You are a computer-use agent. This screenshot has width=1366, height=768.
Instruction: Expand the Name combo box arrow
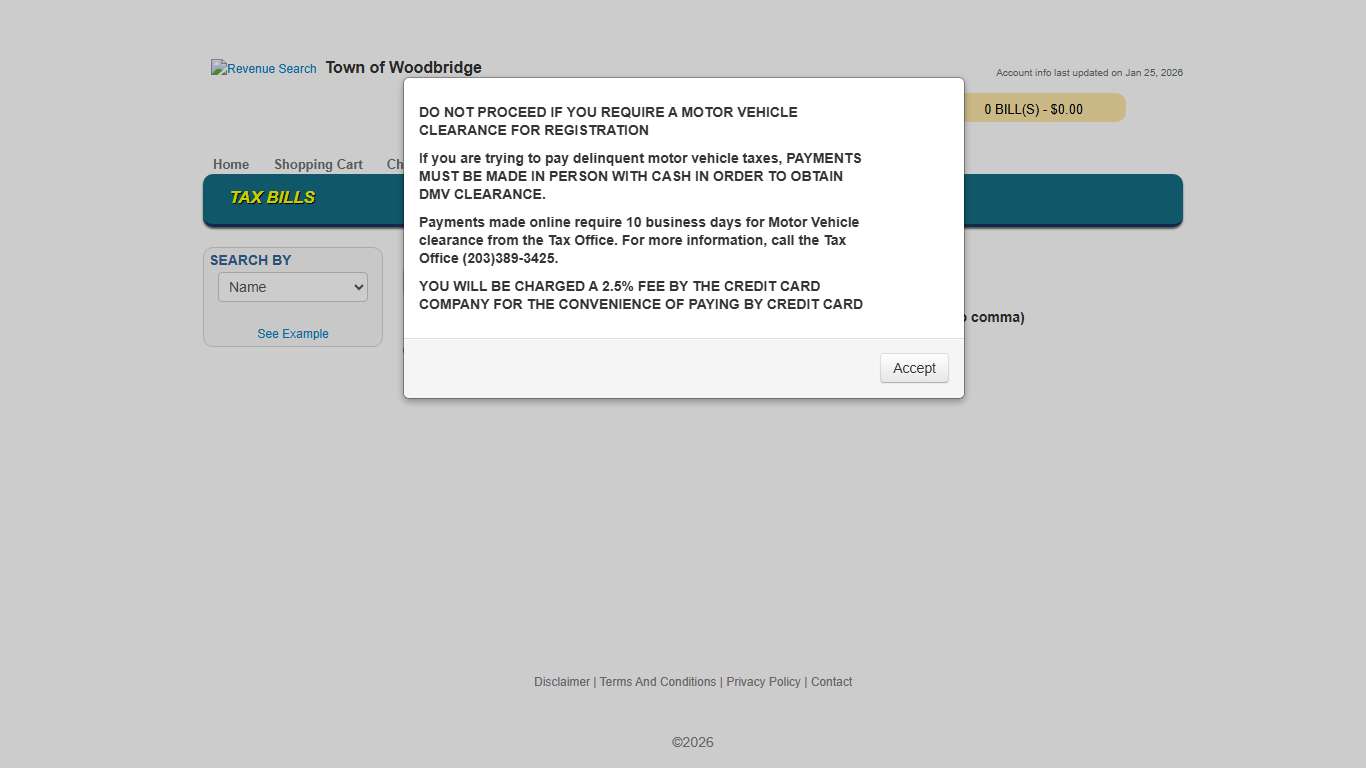pos(358,286)
